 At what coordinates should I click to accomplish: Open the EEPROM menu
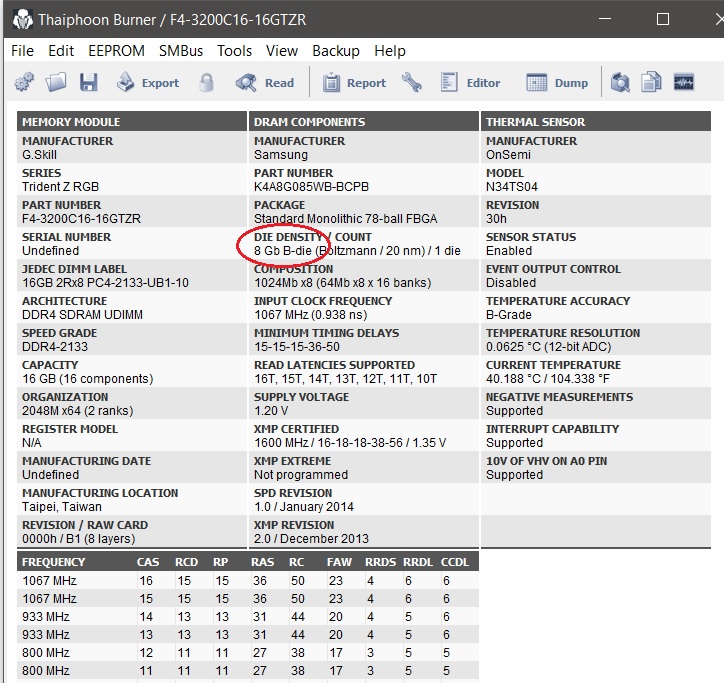point(116,50)
